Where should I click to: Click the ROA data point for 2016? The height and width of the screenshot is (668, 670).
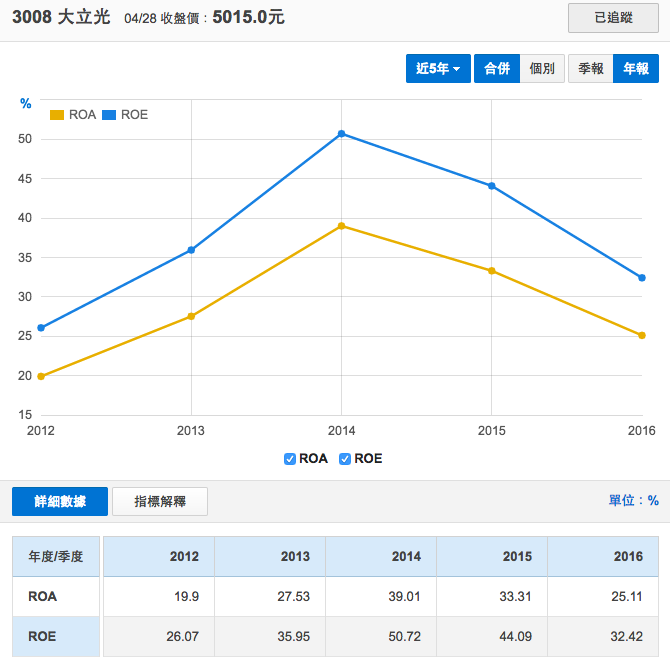point(642,335)
